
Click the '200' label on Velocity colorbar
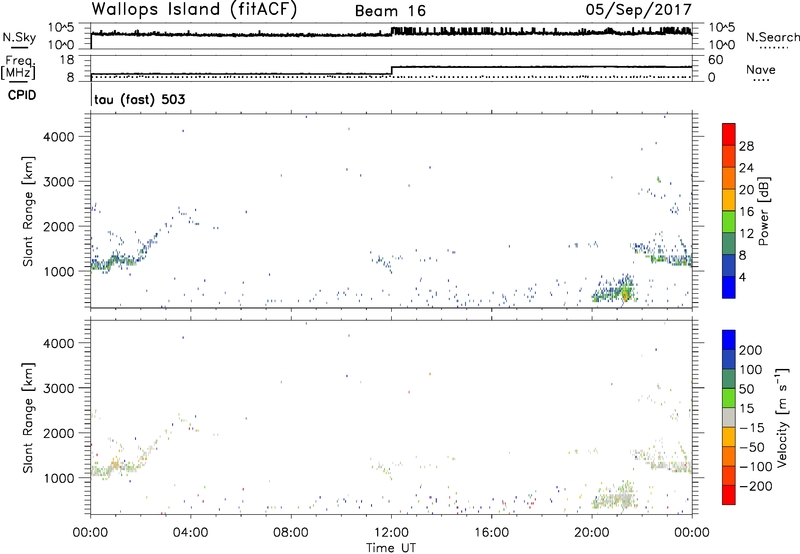751,350
